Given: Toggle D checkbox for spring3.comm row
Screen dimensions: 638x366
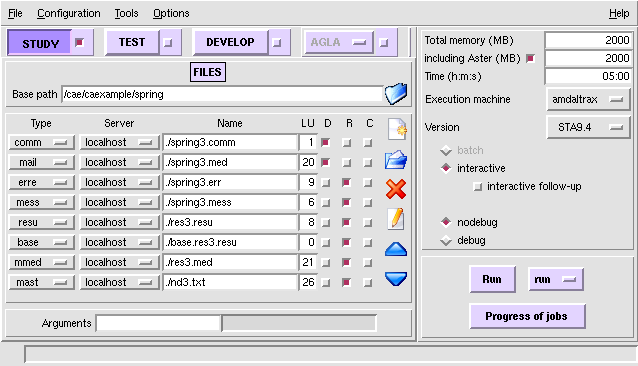Looking at the screenshot, I should (325, 142).
